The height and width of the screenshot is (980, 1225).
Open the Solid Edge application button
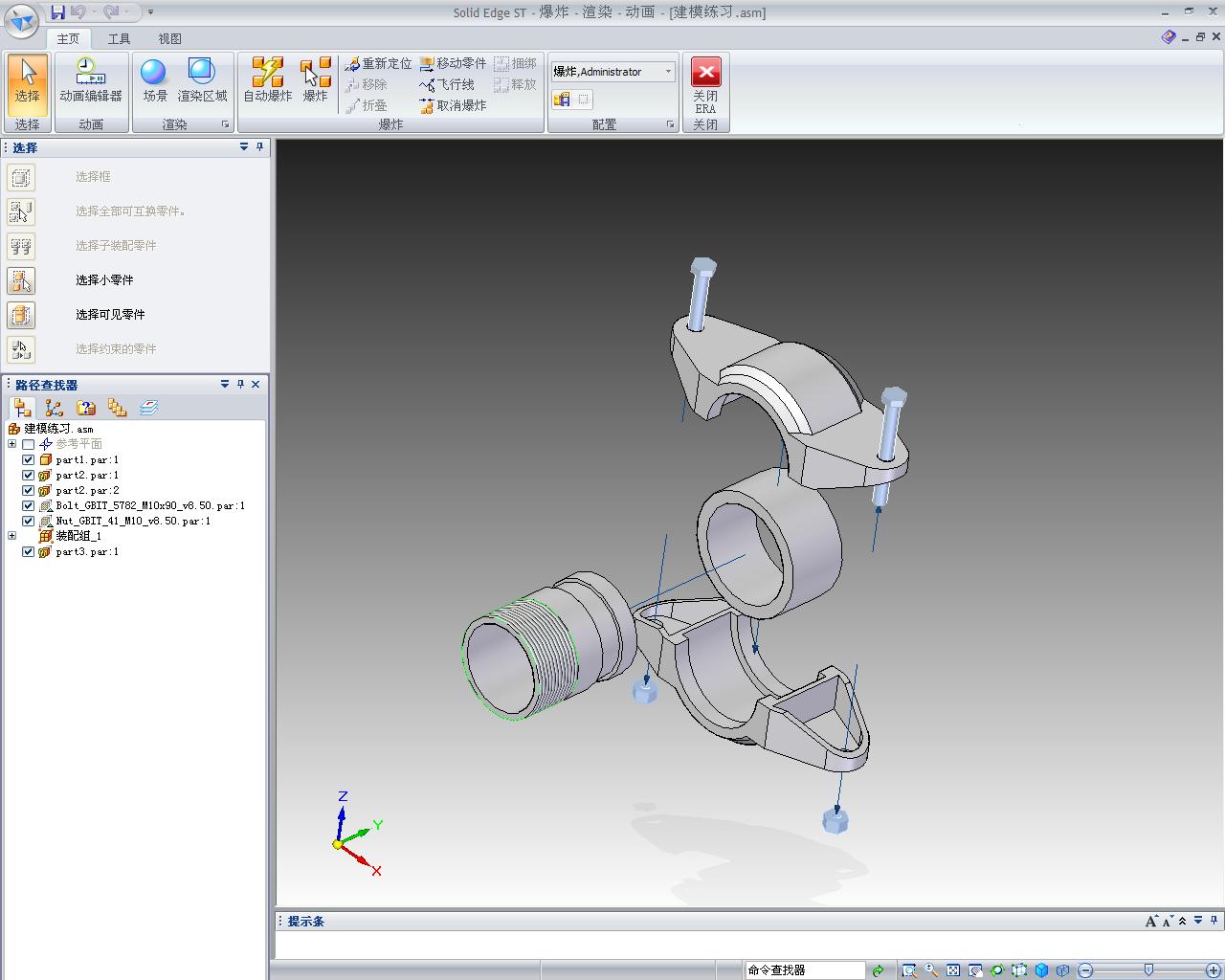21,20
